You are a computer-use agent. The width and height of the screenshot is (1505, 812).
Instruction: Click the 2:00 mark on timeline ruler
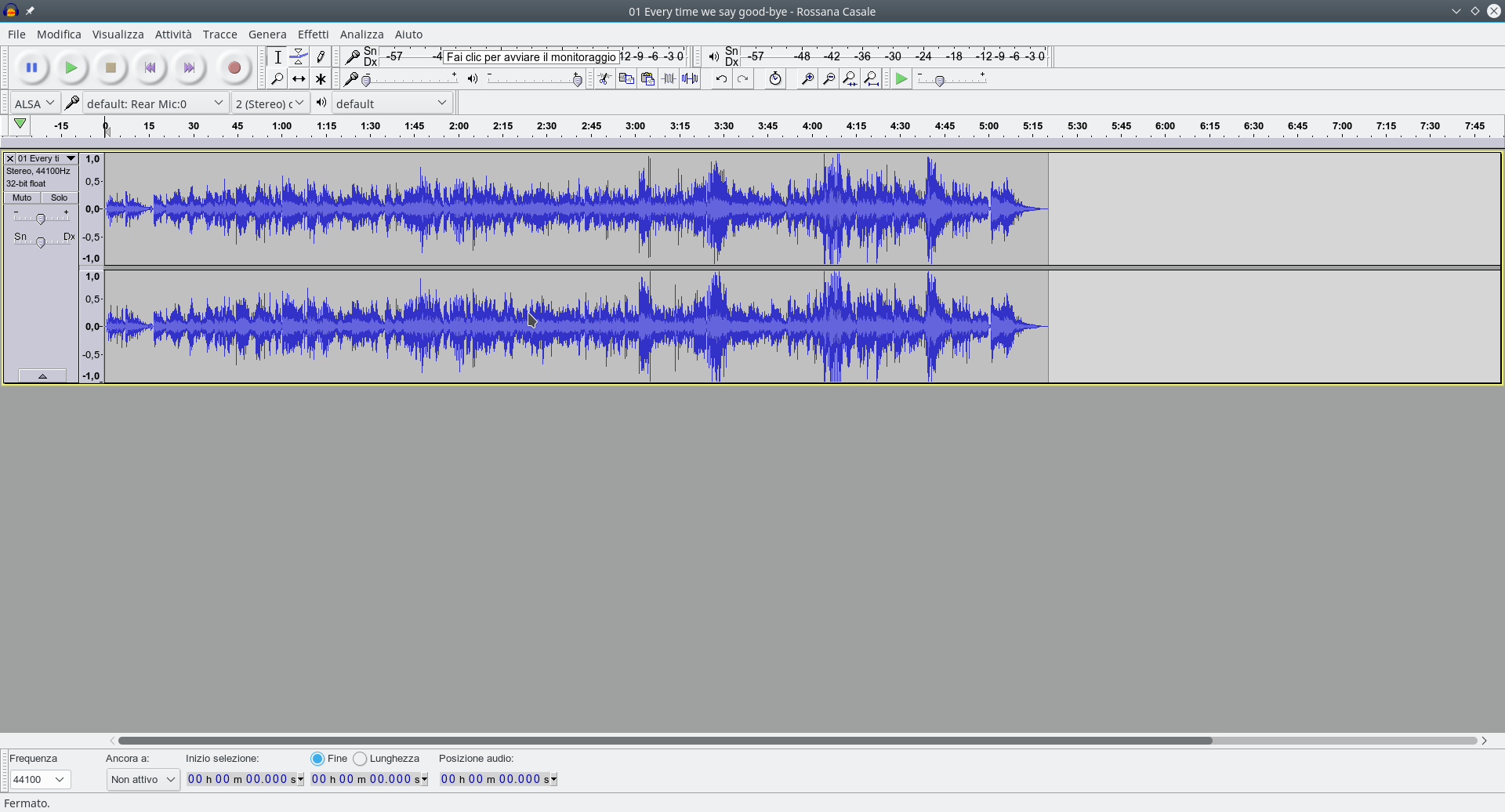coord(459,126)
